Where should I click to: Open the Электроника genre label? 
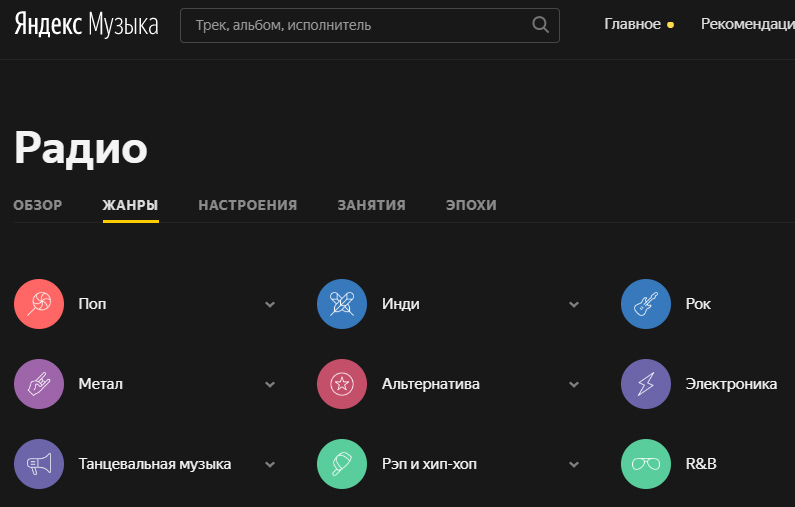click(x=731, y=384)
